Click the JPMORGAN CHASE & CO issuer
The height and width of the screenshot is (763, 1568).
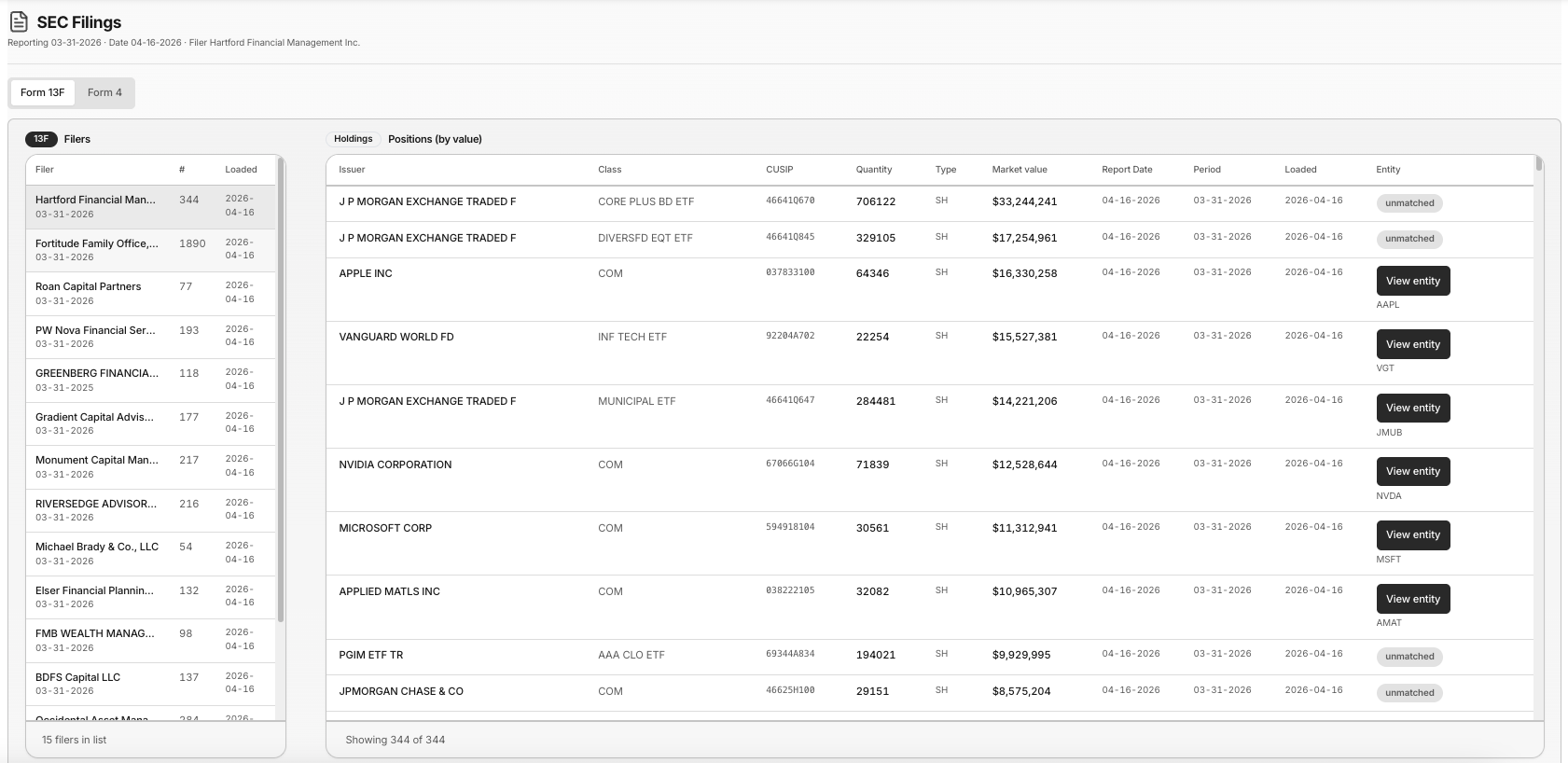pyautogui.click(x=401, y=691)
